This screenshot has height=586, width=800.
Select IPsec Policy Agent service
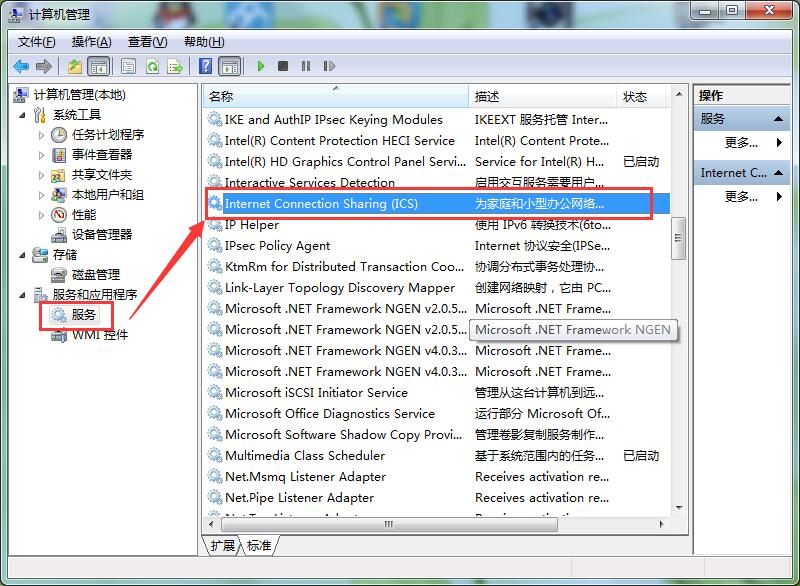[x=437, y=246]
